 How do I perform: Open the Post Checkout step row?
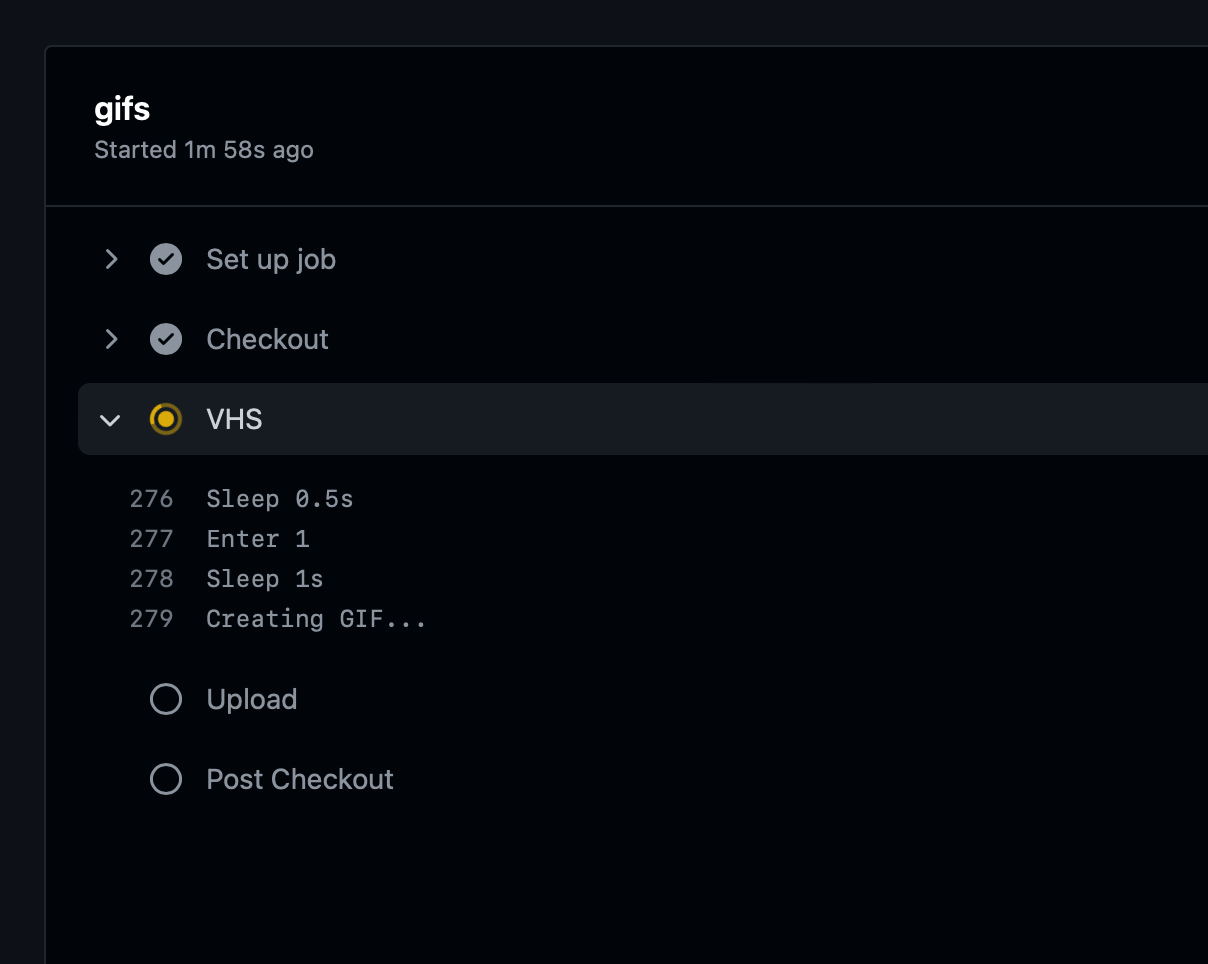pyautogui.click(x=299, y=779)
